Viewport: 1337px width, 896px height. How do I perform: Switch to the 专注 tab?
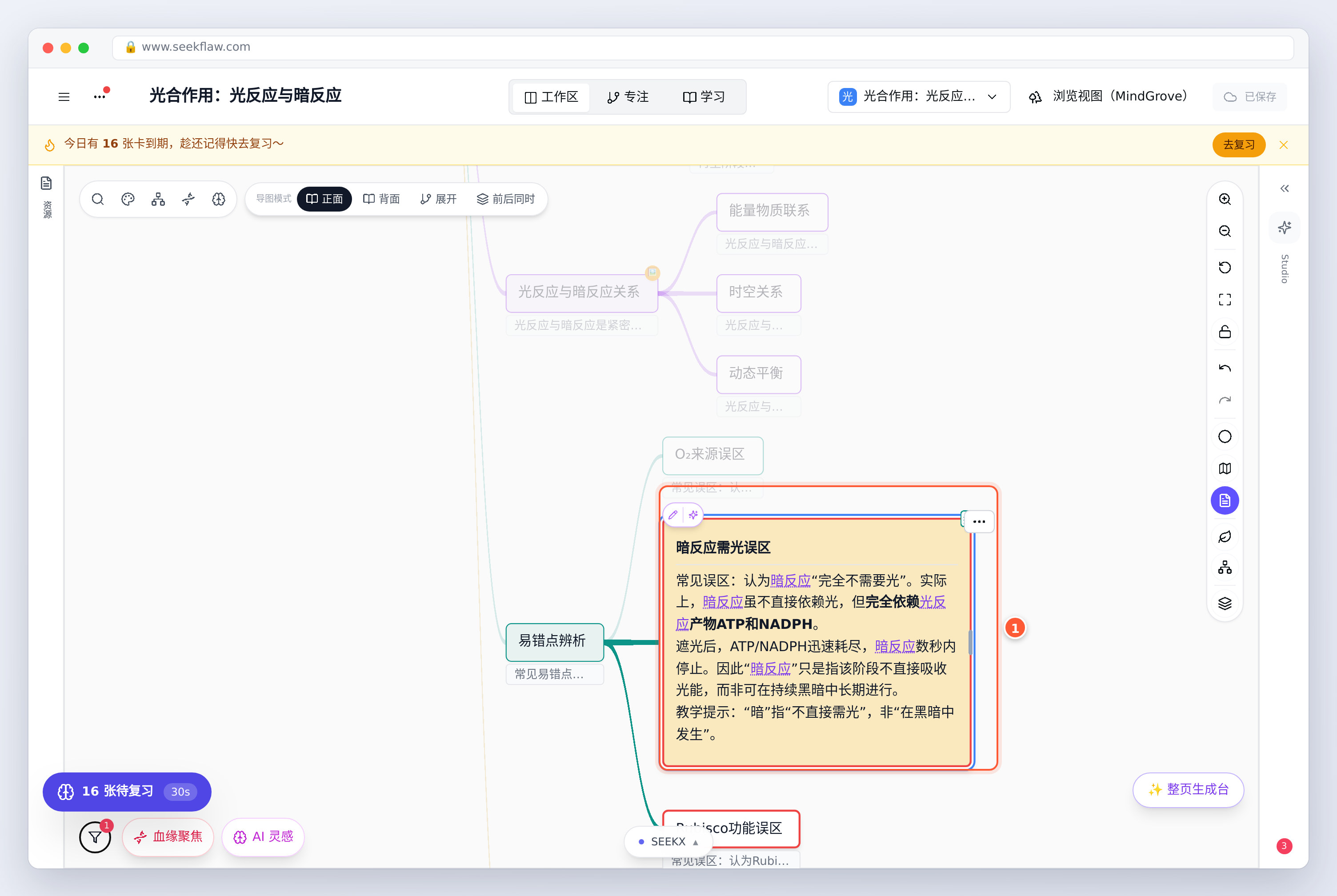628,97
